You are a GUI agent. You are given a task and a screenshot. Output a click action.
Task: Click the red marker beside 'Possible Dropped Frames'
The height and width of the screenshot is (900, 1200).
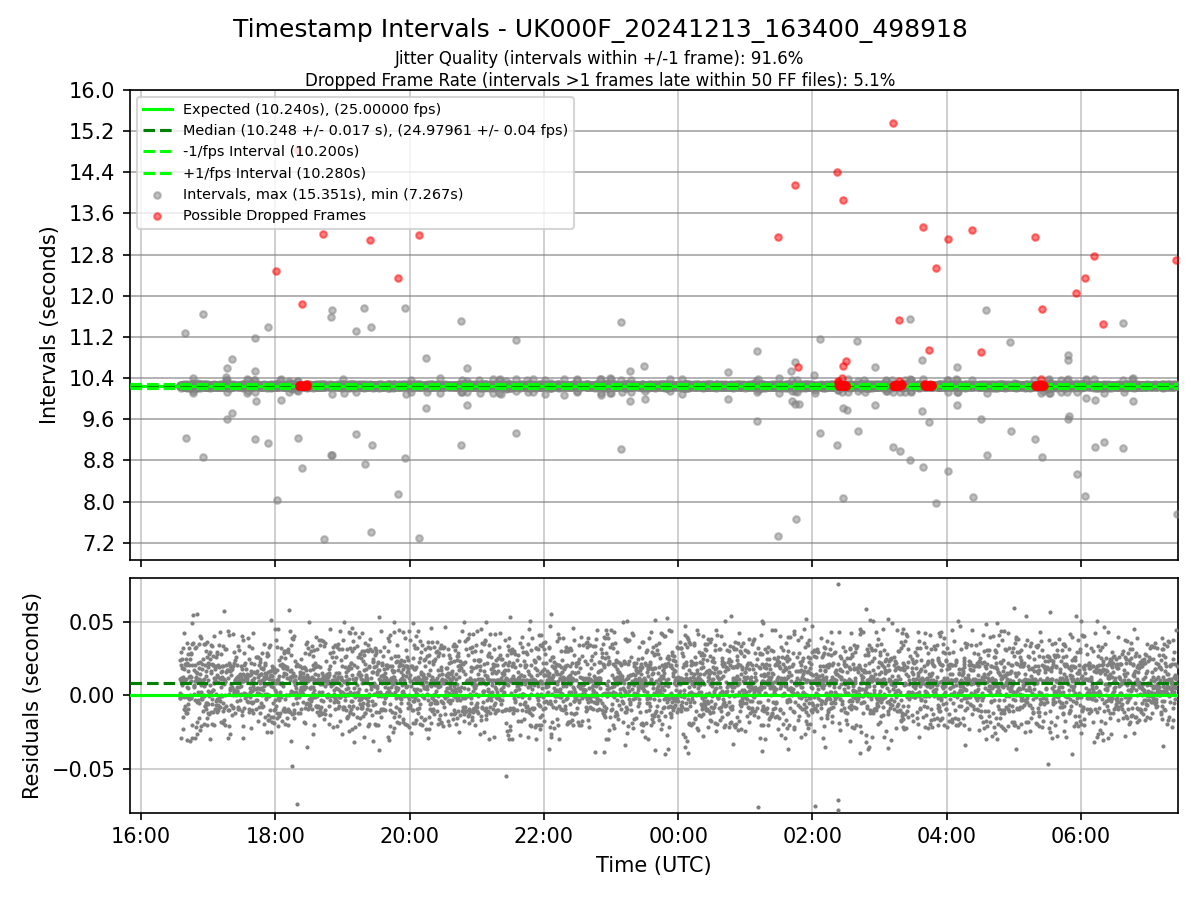click(160, 215)
